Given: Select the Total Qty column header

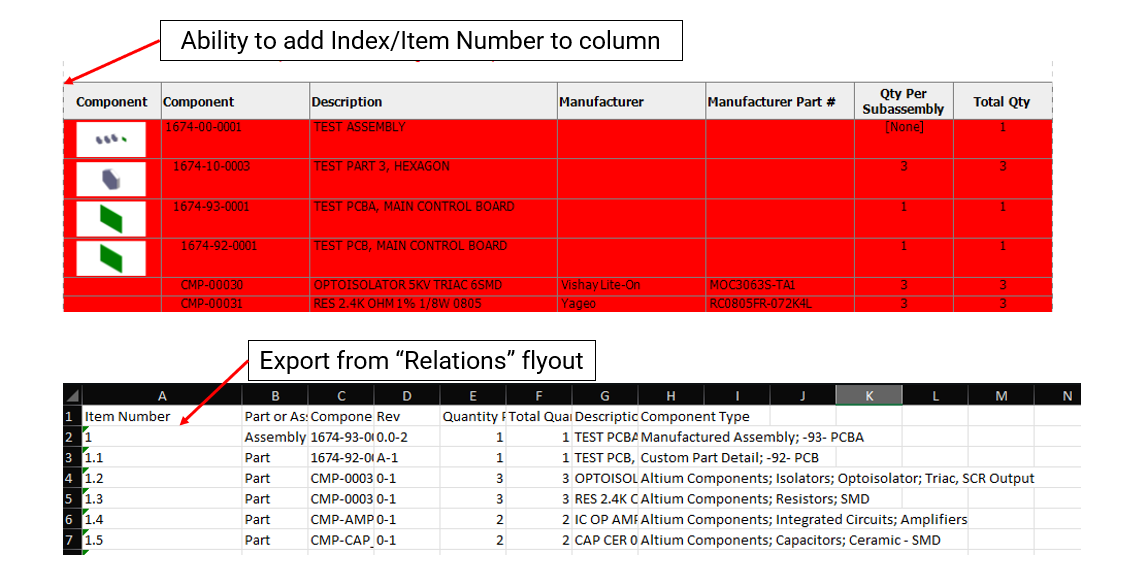Looking at the screenshot, I should 1001,101.
